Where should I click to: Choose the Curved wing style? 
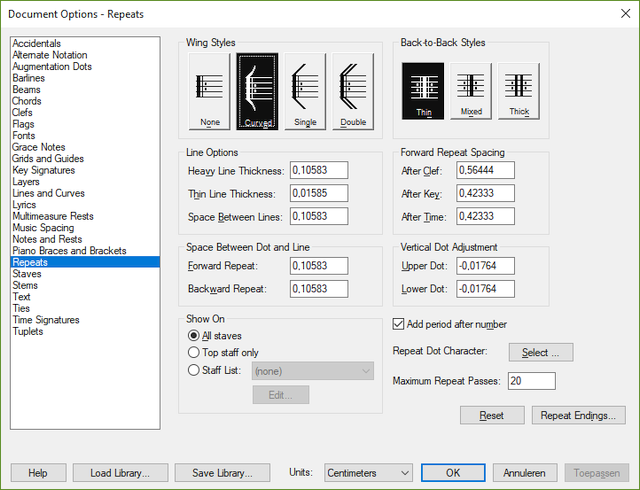(x=257, y=91)
